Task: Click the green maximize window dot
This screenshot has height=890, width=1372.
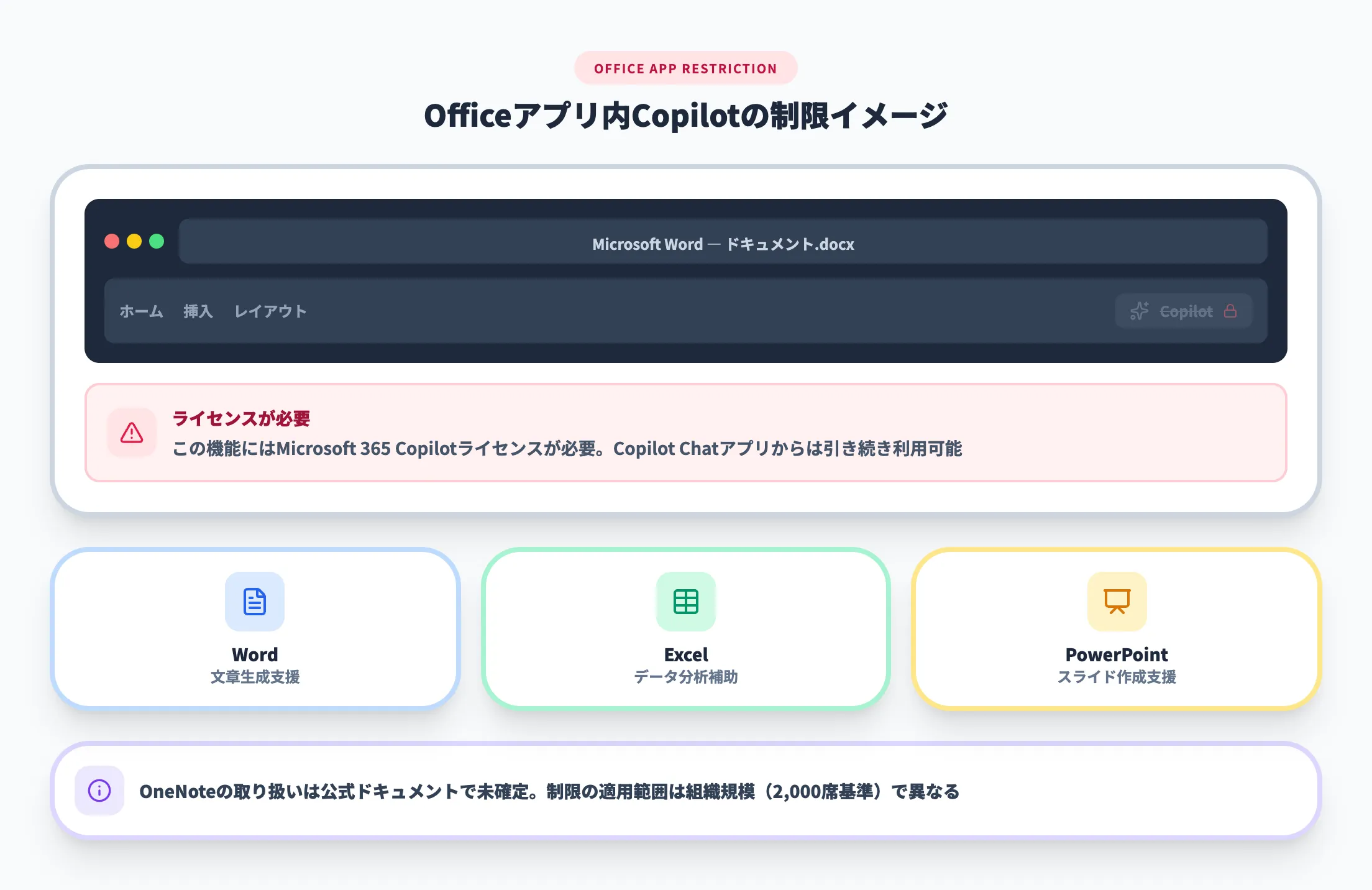Action: pyautogui.click(x=157, y=241)
